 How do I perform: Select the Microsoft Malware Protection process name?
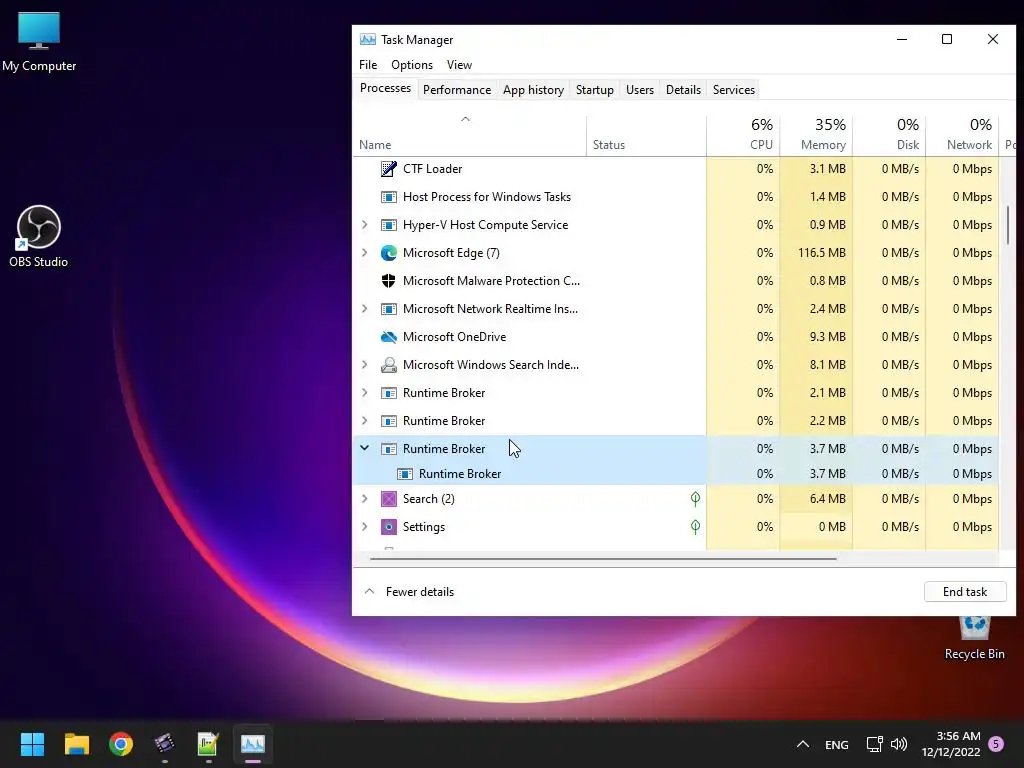(x=491, y=281)
